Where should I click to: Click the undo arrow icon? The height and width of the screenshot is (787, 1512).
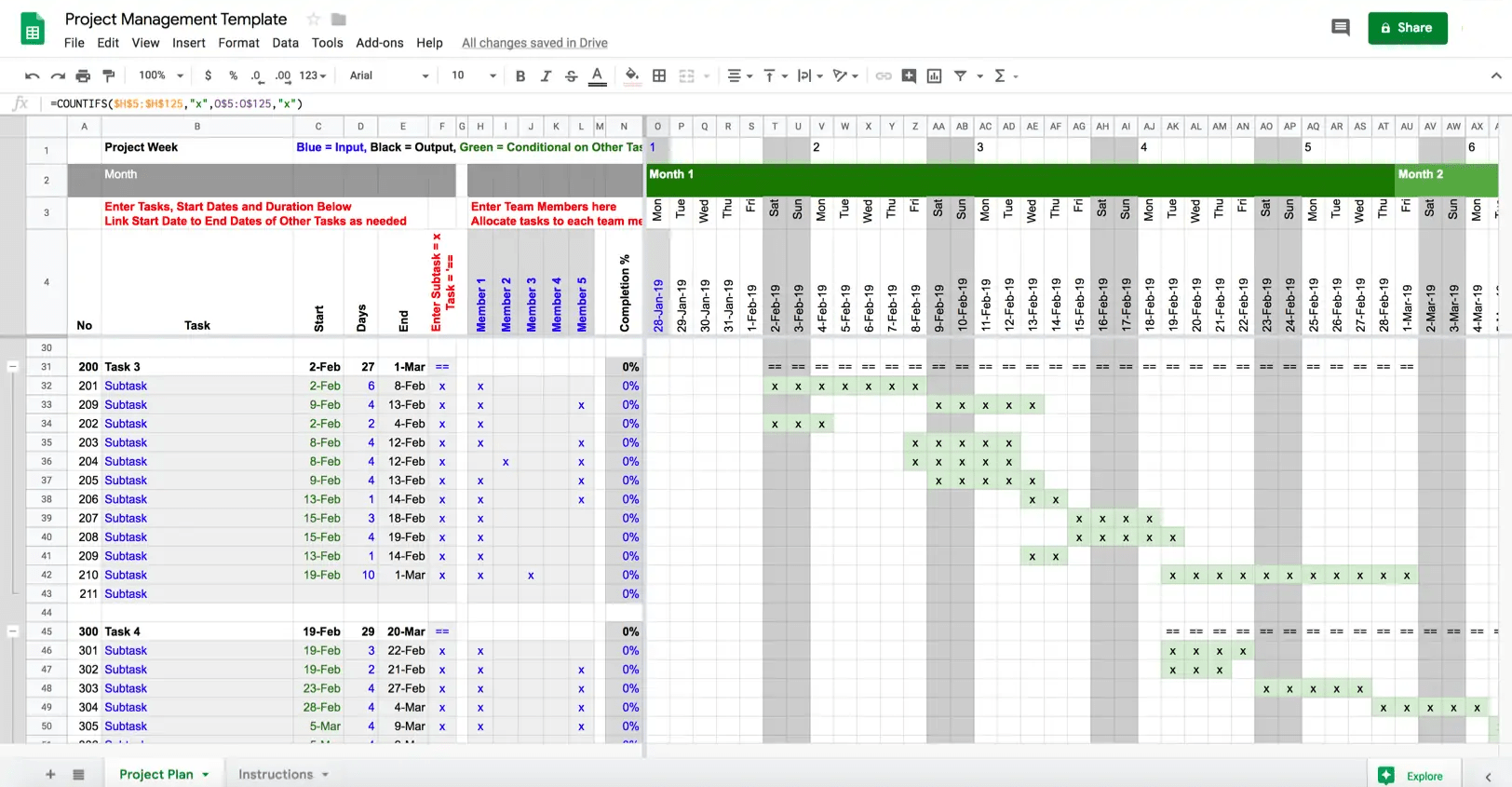pos(33,76)
